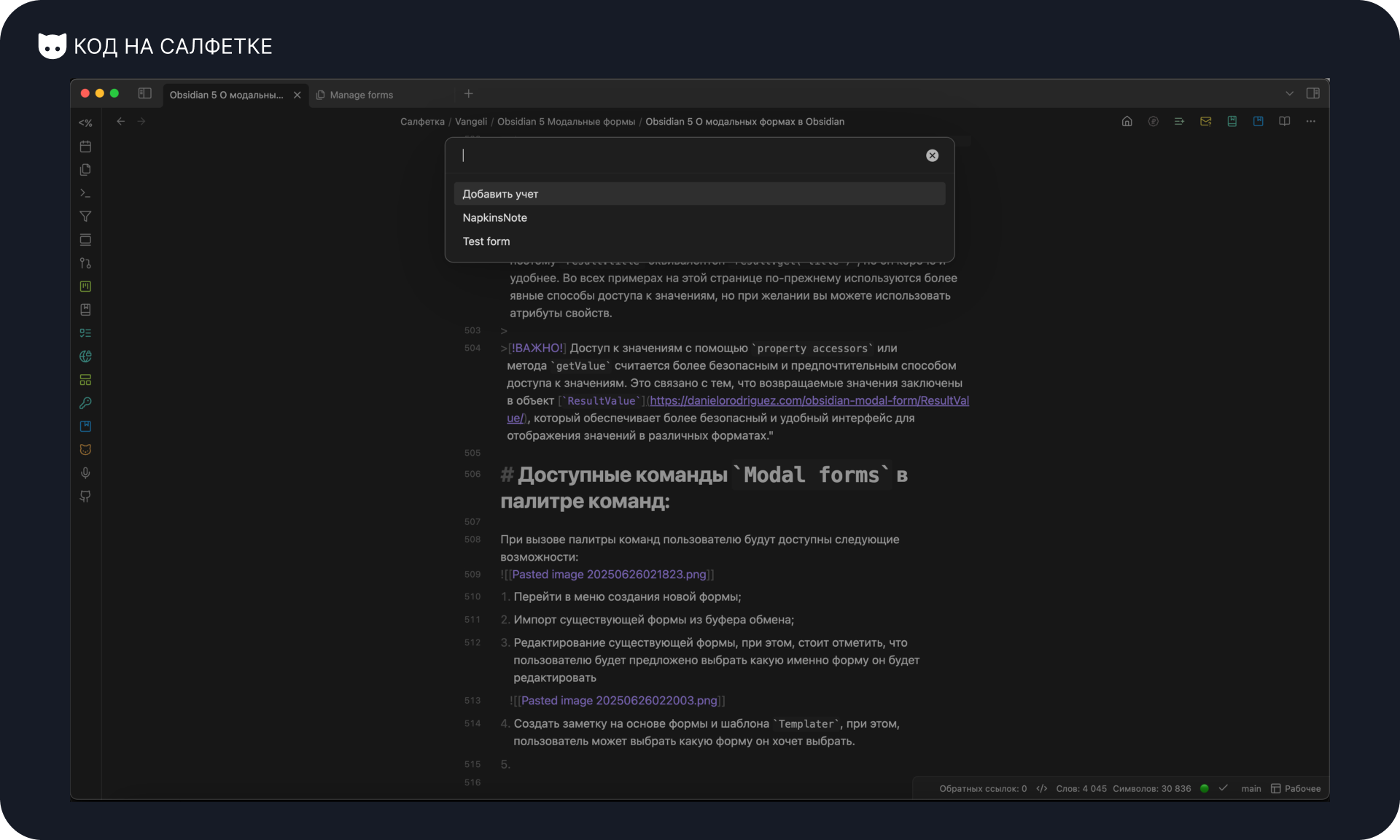Screen dimensions: 1400x840
Task: Click the copy documents ribbon icon
Action: coord(85,170)
